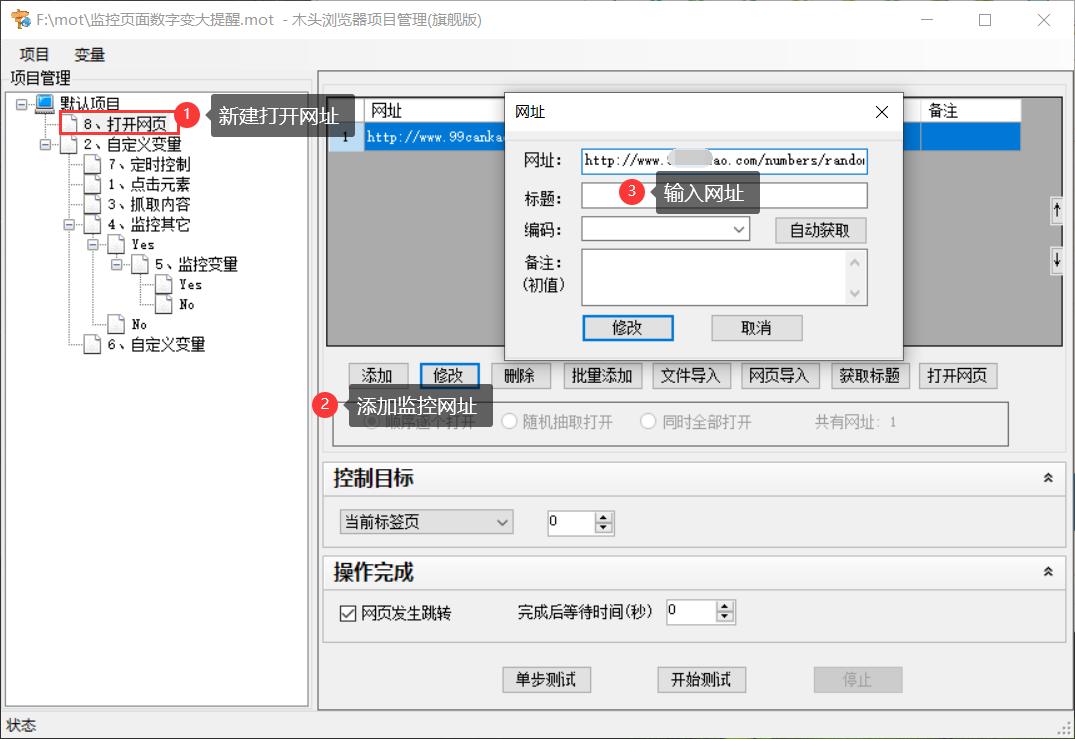The width and height of the screenshot is (1075, 739).
Task: Click the up arrow to reorder URL list
Action: point(1058,211)
